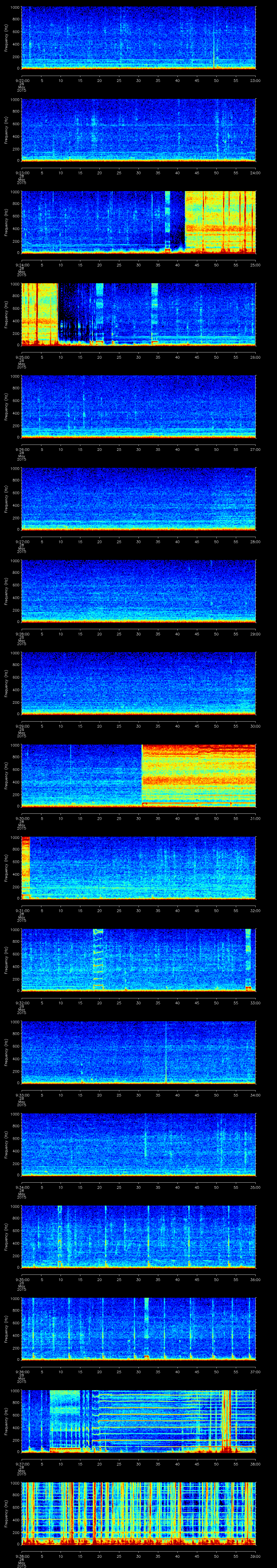Click the 9:33:00 start time label
This screenshot has height=1568, width=277.
tap(22, 1095)
